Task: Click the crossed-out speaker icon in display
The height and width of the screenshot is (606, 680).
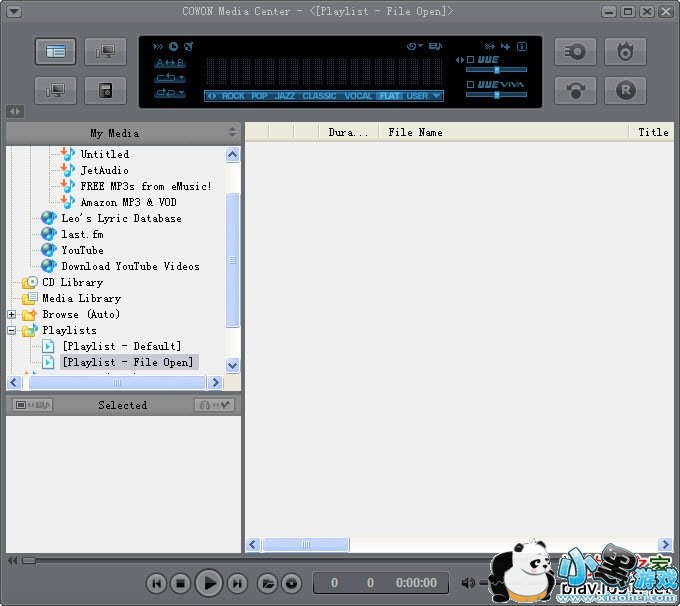Action: tap(189, 46)
